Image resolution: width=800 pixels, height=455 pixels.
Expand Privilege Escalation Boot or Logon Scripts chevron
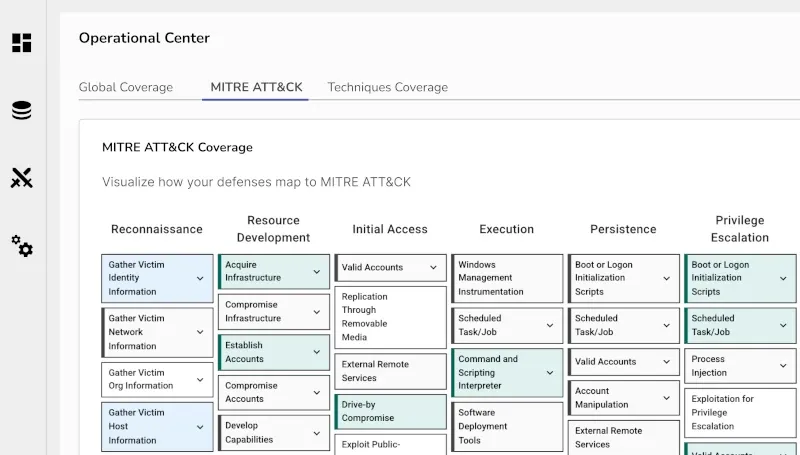[783, 279]
